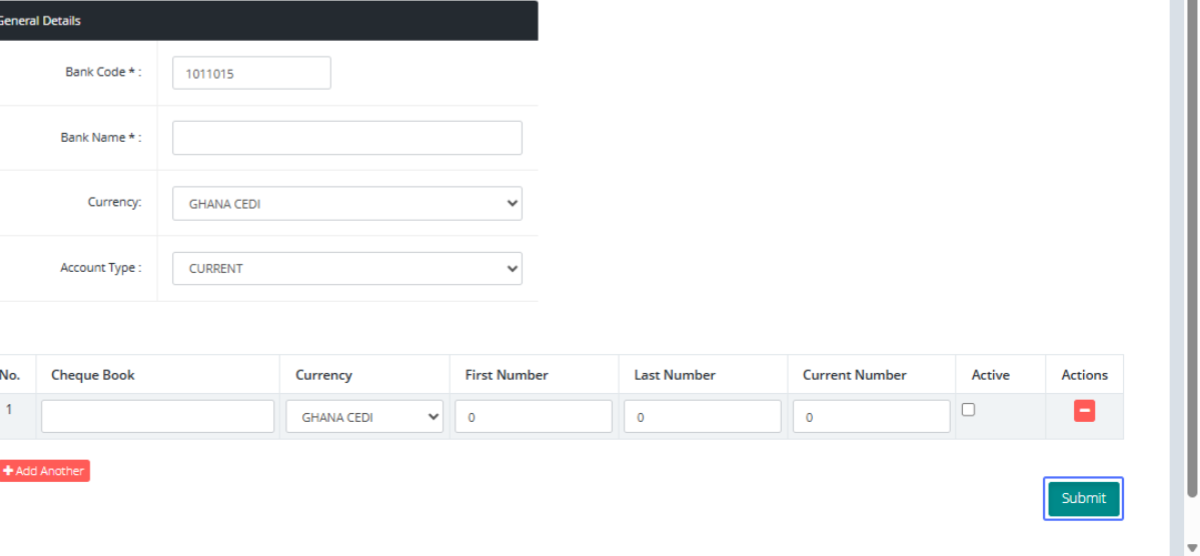The width and height of the screenshot is (1200, 556).
Task: Open the Account Type dropdown
Action: pos(347,269)
